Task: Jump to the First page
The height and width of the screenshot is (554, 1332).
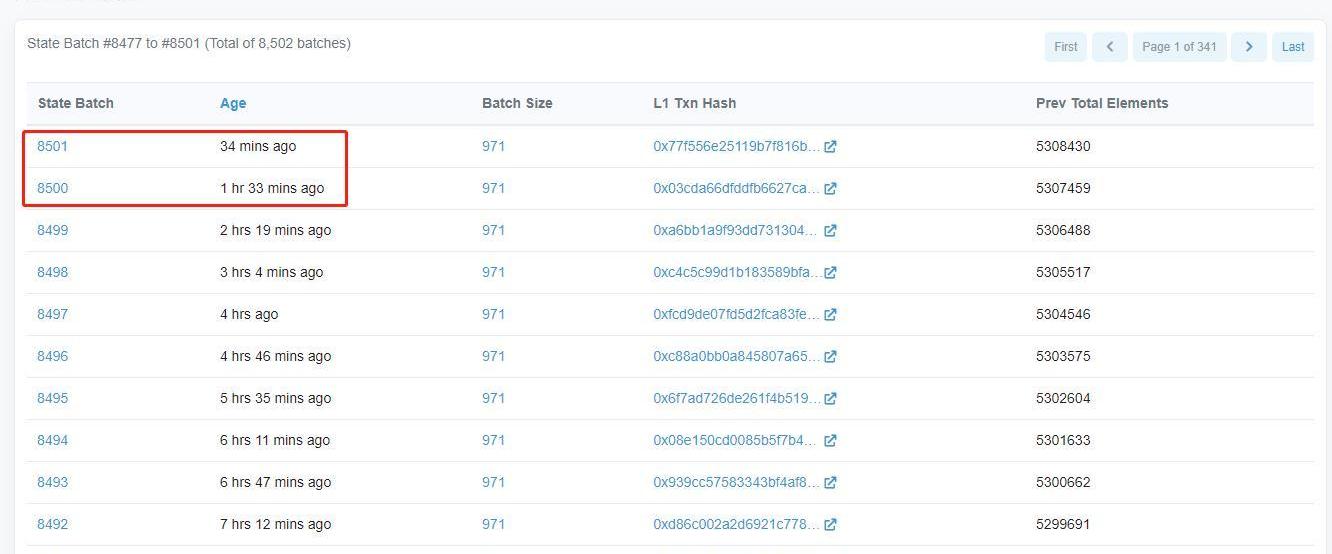Action: (1065, 47)
